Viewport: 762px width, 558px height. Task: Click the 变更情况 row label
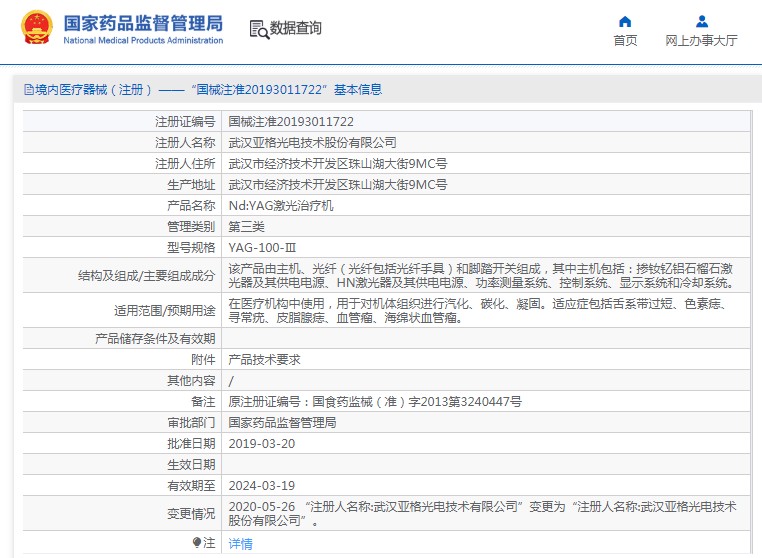191,514
